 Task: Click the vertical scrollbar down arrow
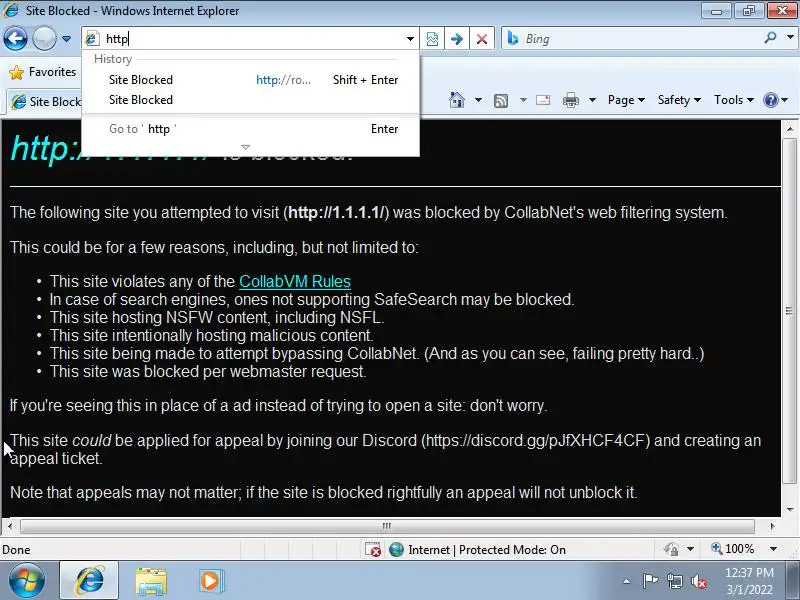click(790, 509)
